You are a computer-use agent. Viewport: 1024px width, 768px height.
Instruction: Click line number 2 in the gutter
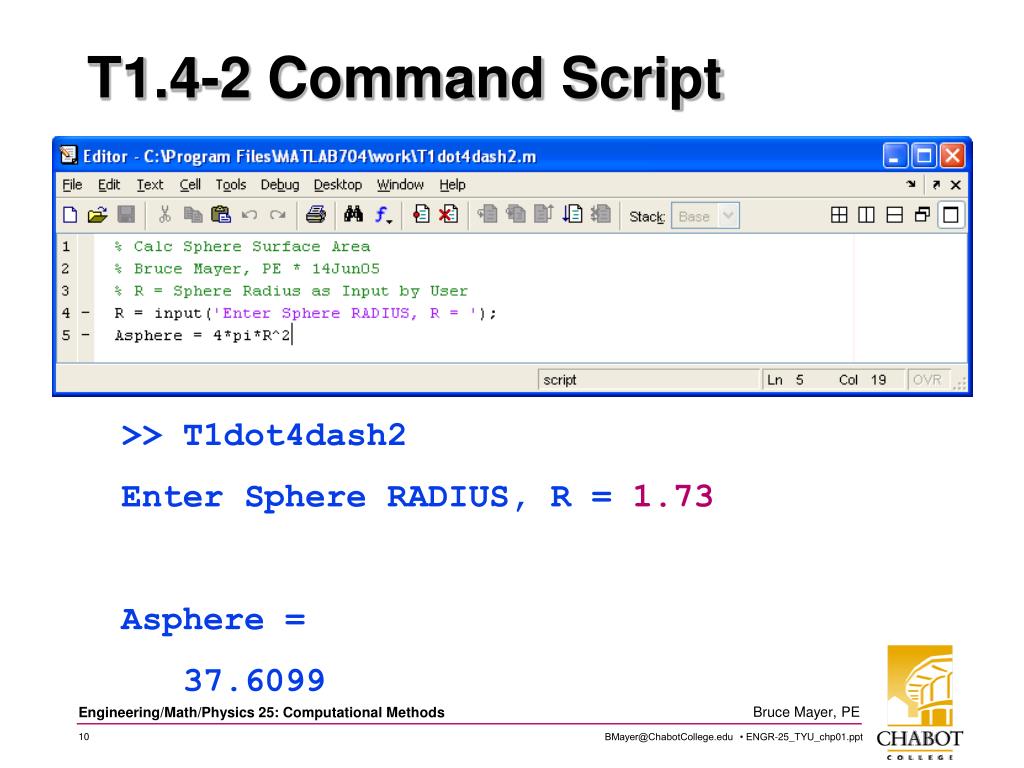[x=66, y=269]
